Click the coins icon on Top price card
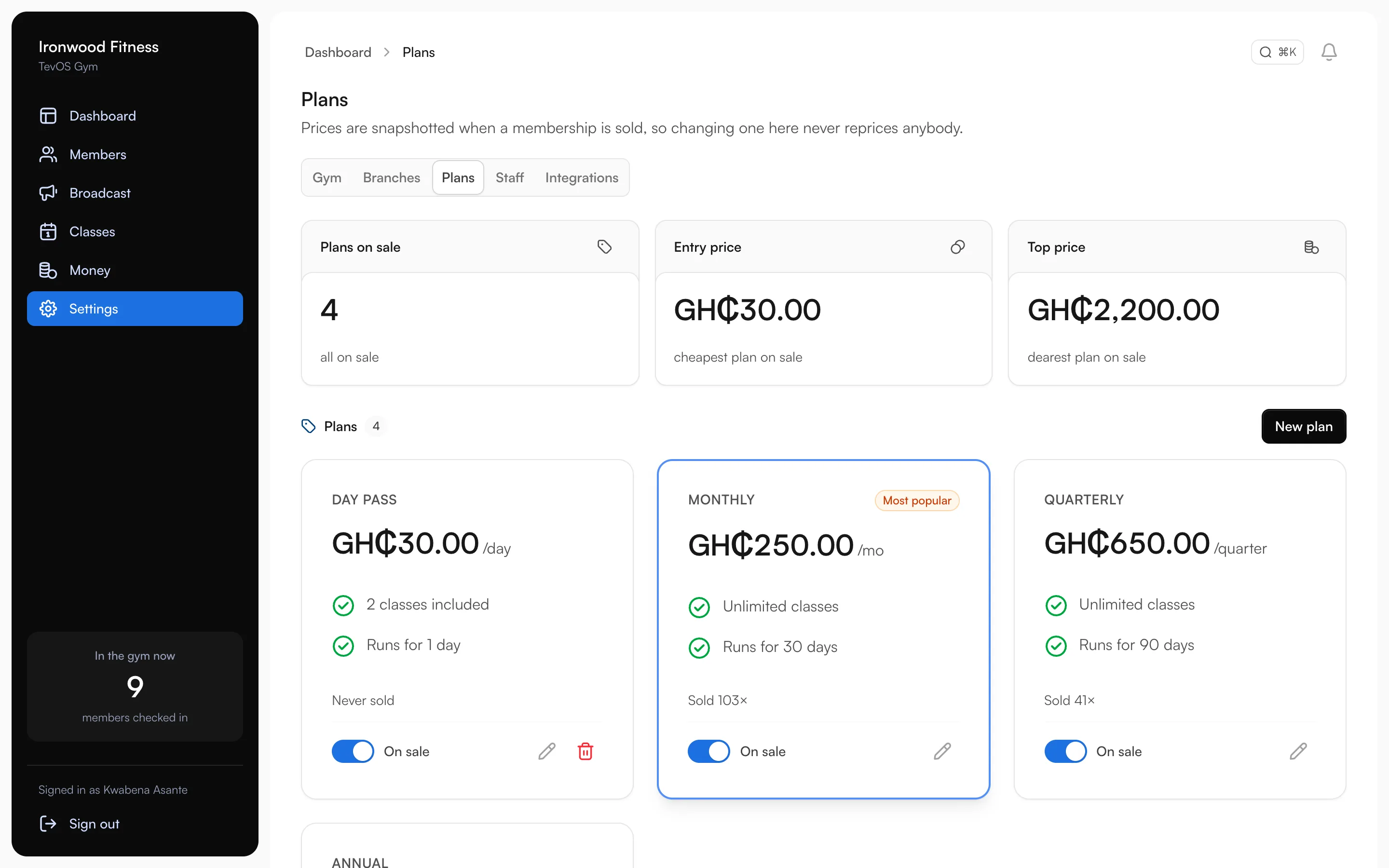The image size is (1389, 868). [1311, 247]
